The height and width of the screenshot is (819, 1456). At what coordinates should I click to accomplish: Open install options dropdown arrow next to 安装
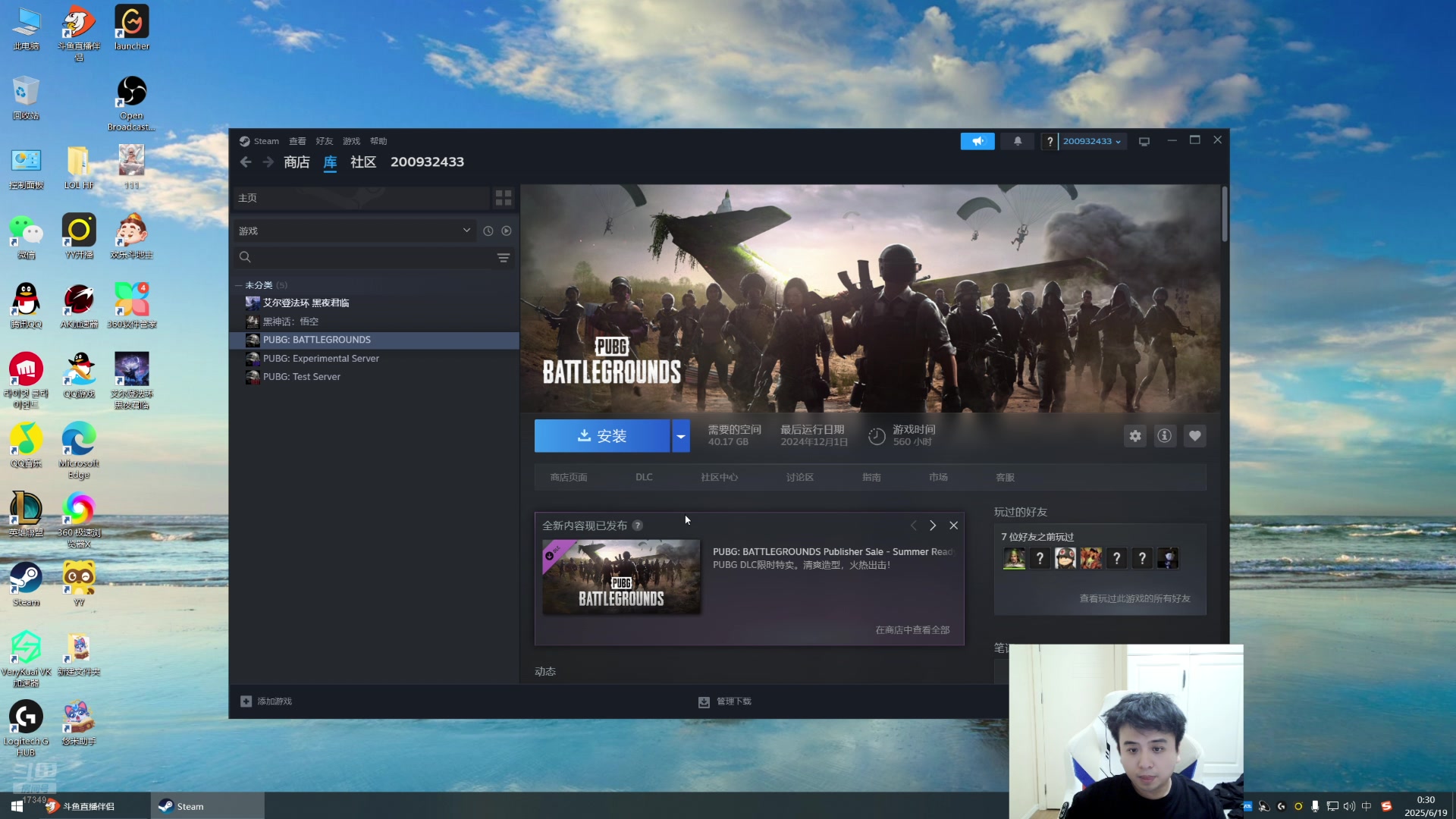click(681, 436)
